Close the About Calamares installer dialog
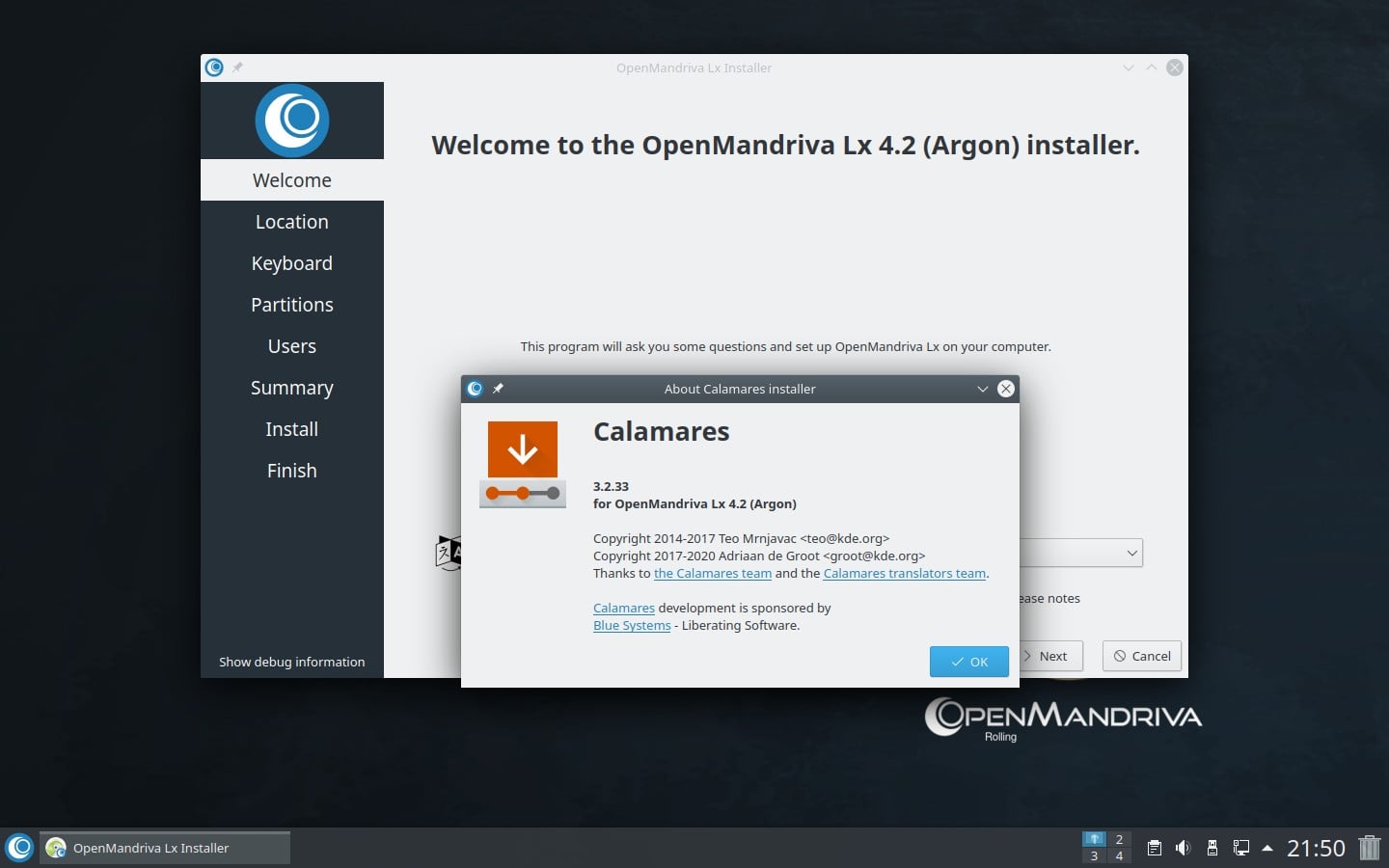 pos(1006,389)
